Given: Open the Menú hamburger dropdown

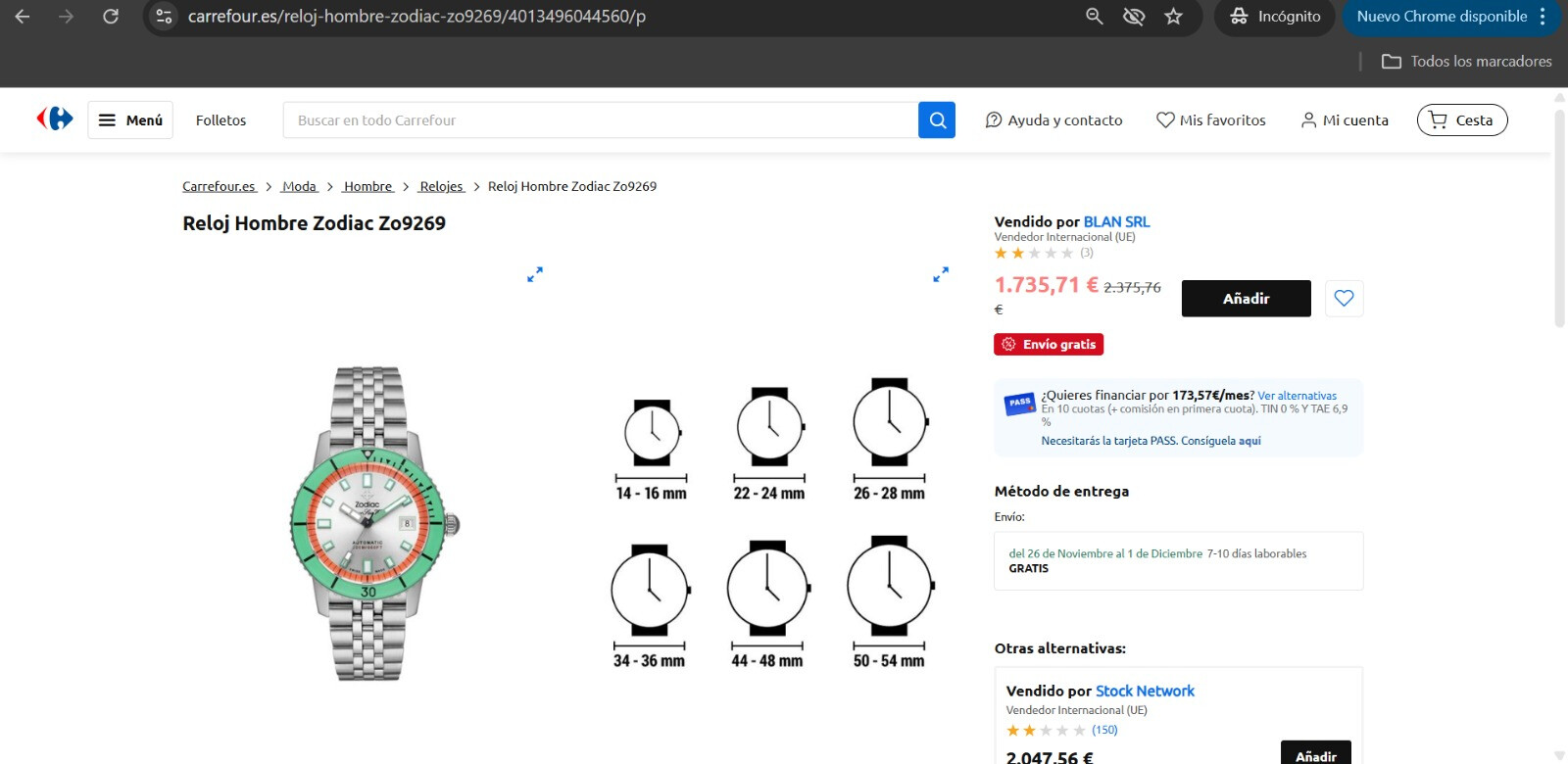Looking at the screenshot, I should coord(130,120).
